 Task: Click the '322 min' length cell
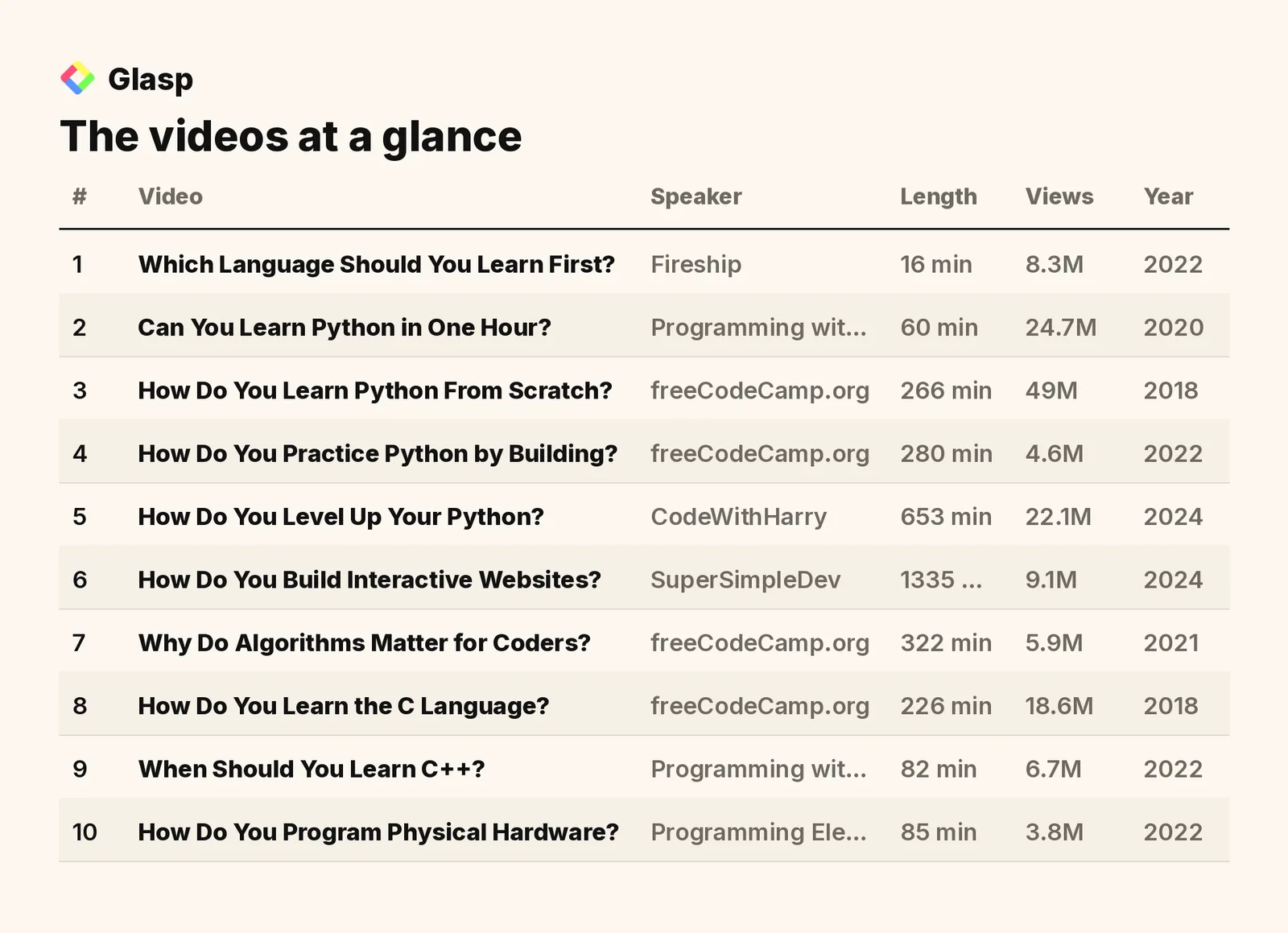tap(946, 642)
